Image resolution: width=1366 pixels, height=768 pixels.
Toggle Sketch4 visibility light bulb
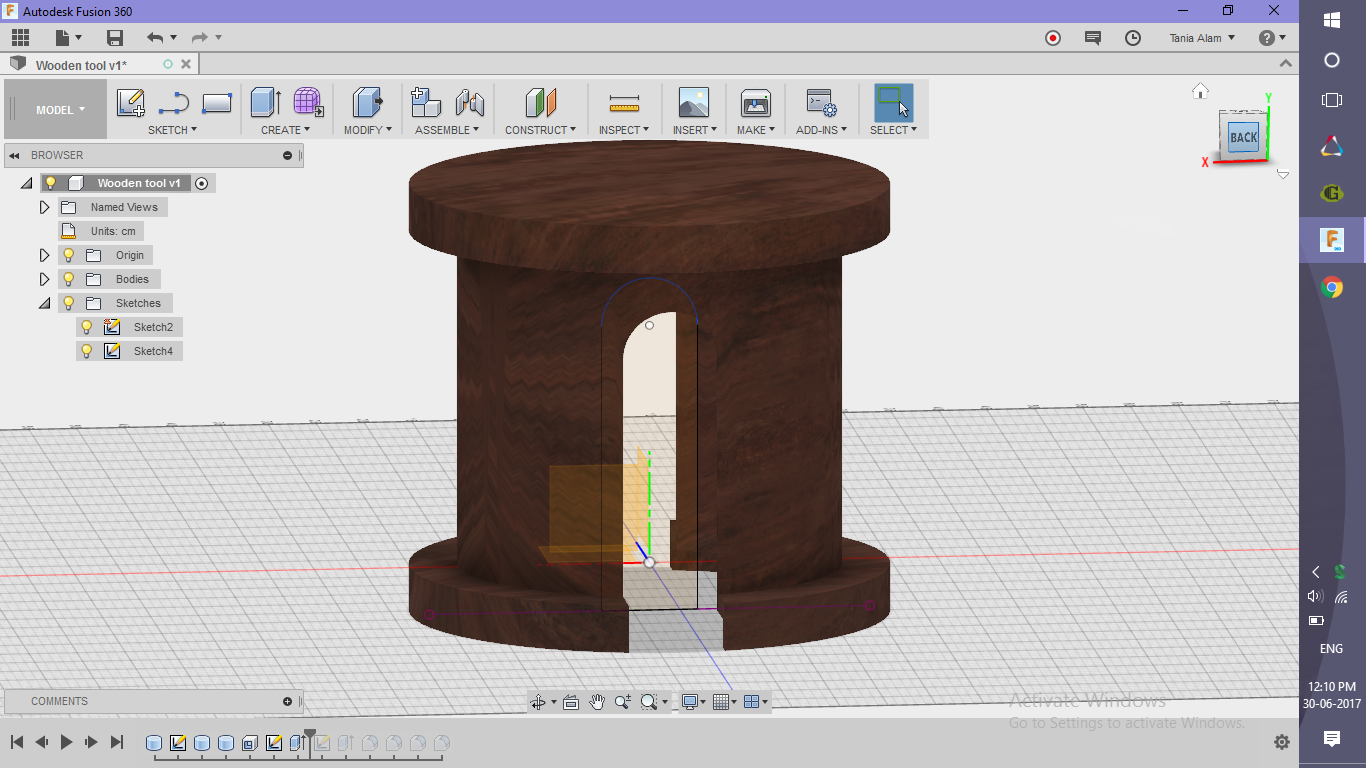click(87, 351)
